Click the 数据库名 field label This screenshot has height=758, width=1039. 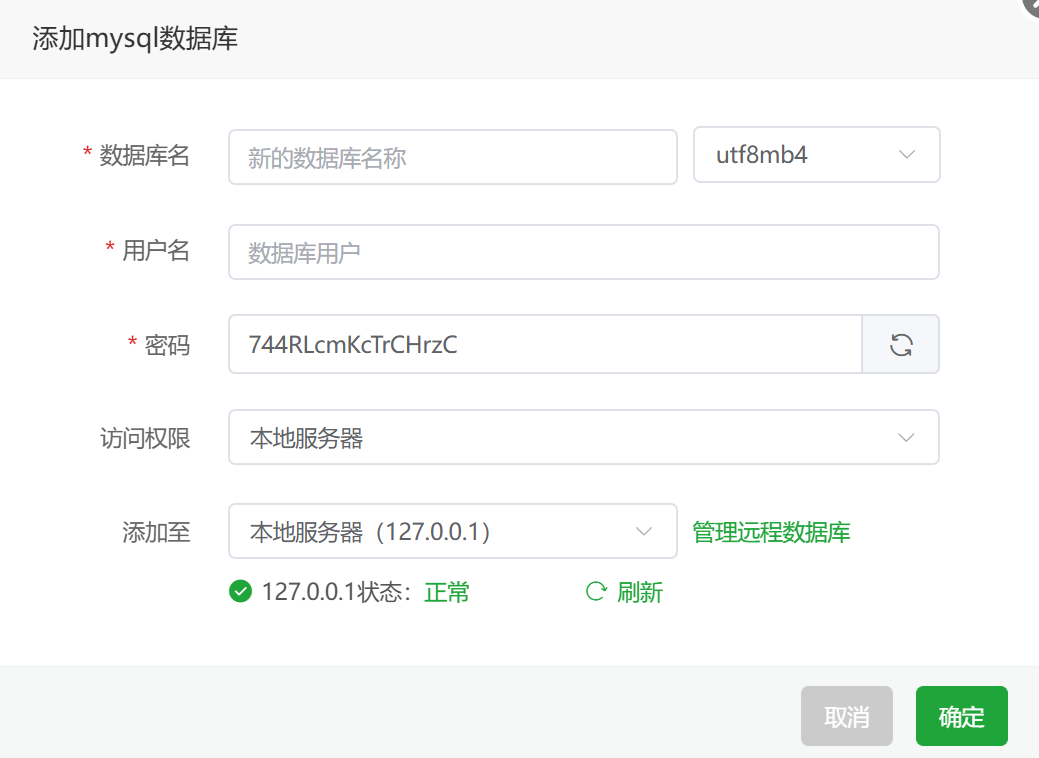[144, 156]
